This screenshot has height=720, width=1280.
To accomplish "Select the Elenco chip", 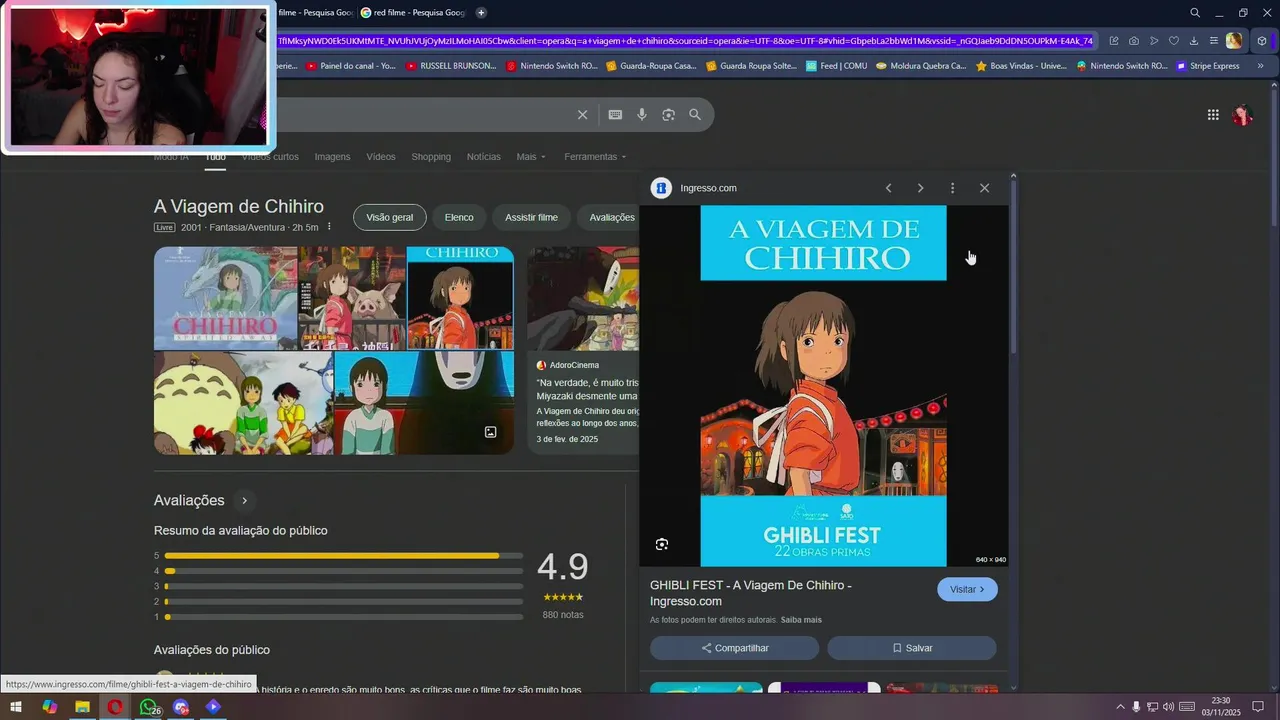I will pyautogui.click(x=459, y=217).
